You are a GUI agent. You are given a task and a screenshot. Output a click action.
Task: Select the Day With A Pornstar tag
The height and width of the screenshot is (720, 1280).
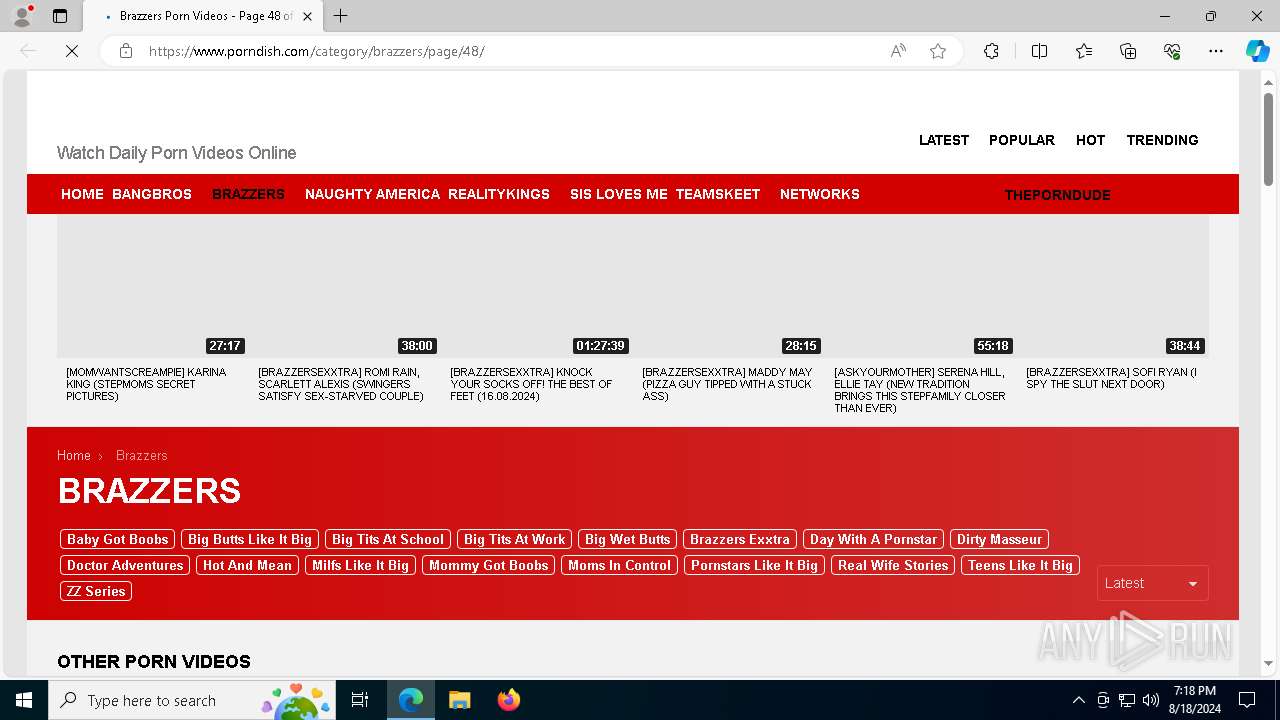pos(873,539)
